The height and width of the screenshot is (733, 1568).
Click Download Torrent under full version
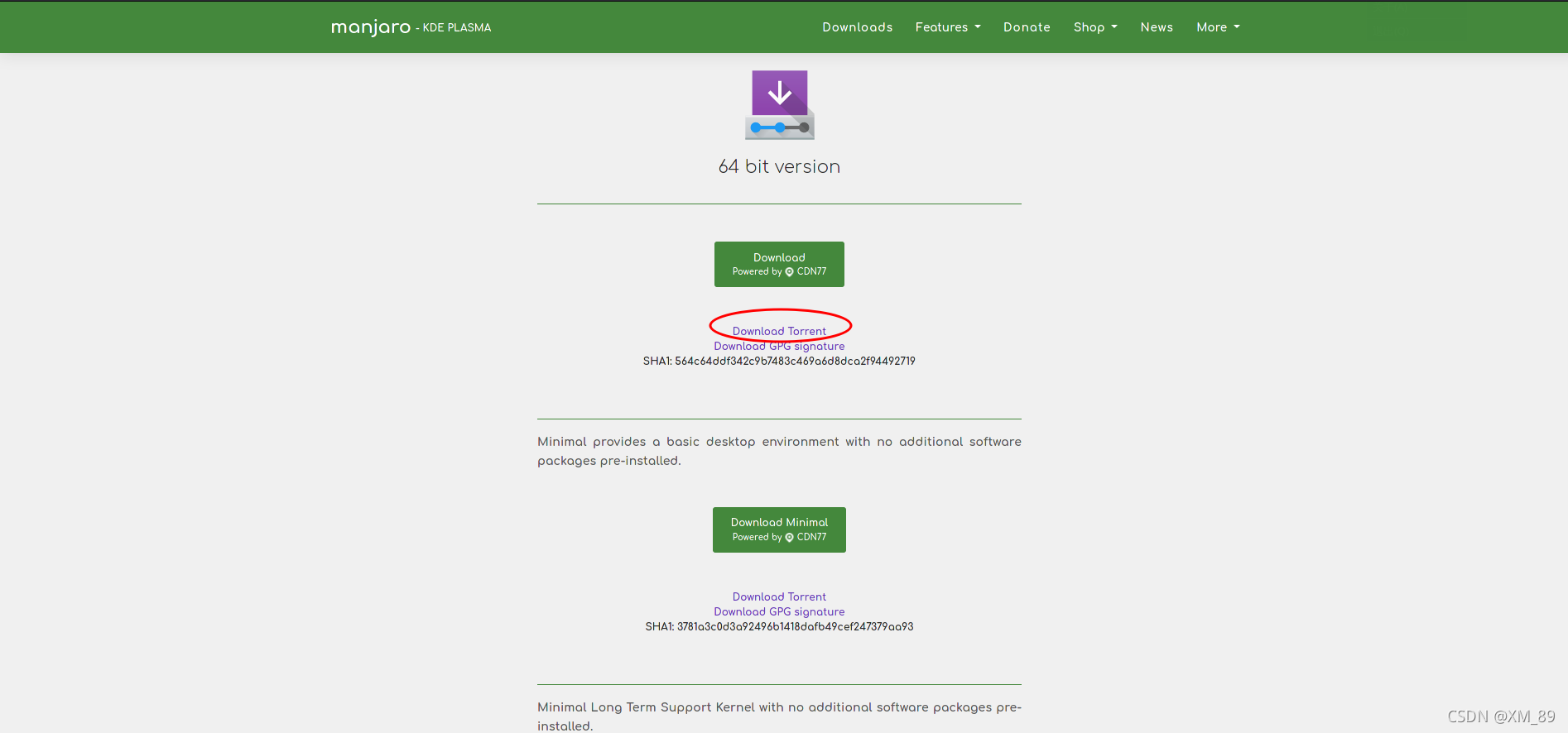779,331
